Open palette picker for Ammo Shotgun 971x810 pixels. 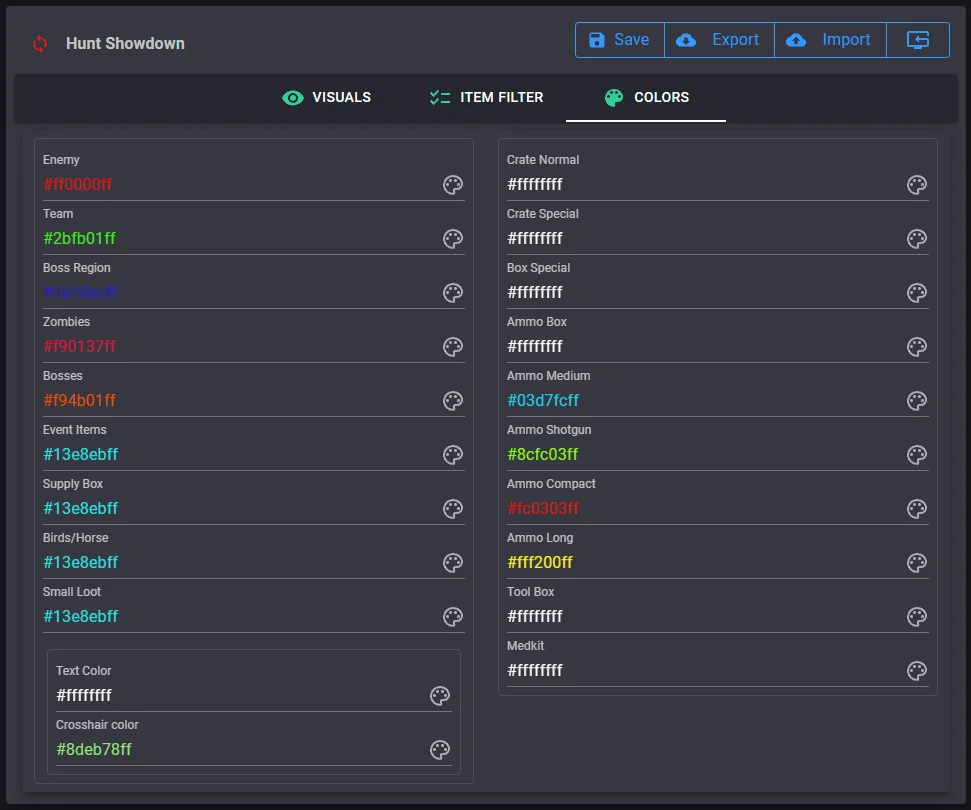(x=917, y=455)
